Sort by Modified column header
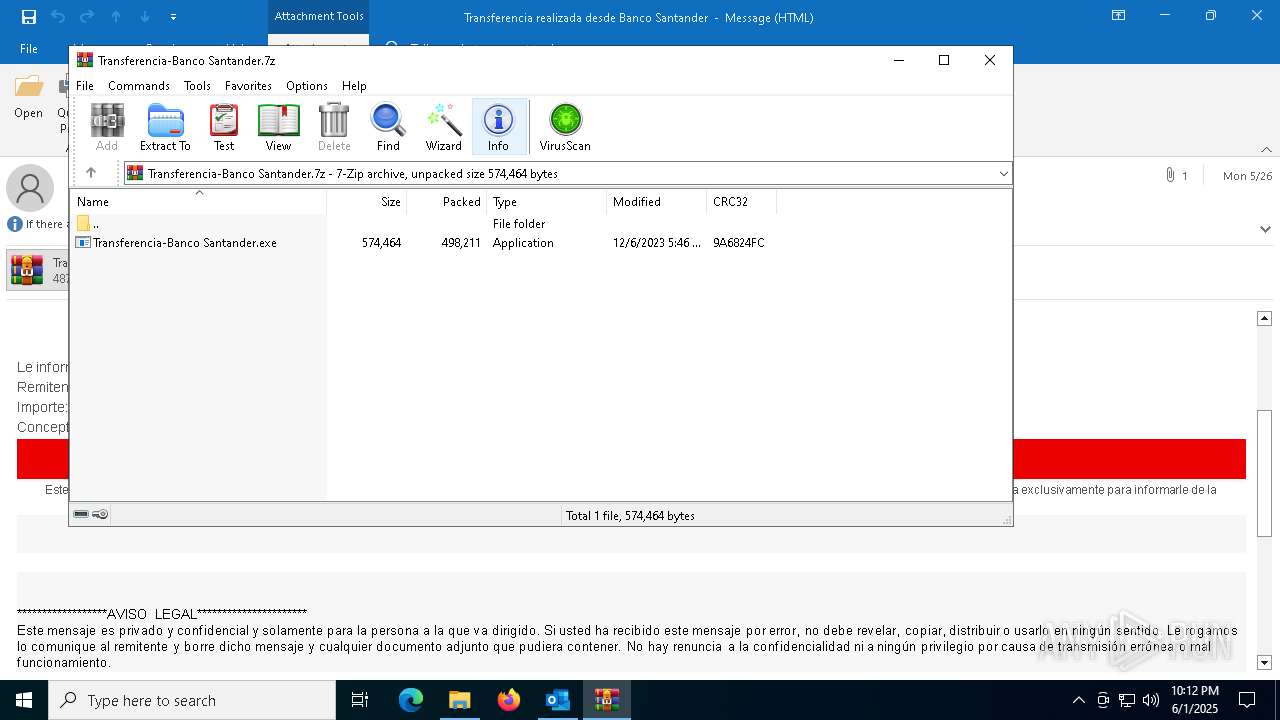The height and width of the screenshot is (720, 1280). coord(657,202)
